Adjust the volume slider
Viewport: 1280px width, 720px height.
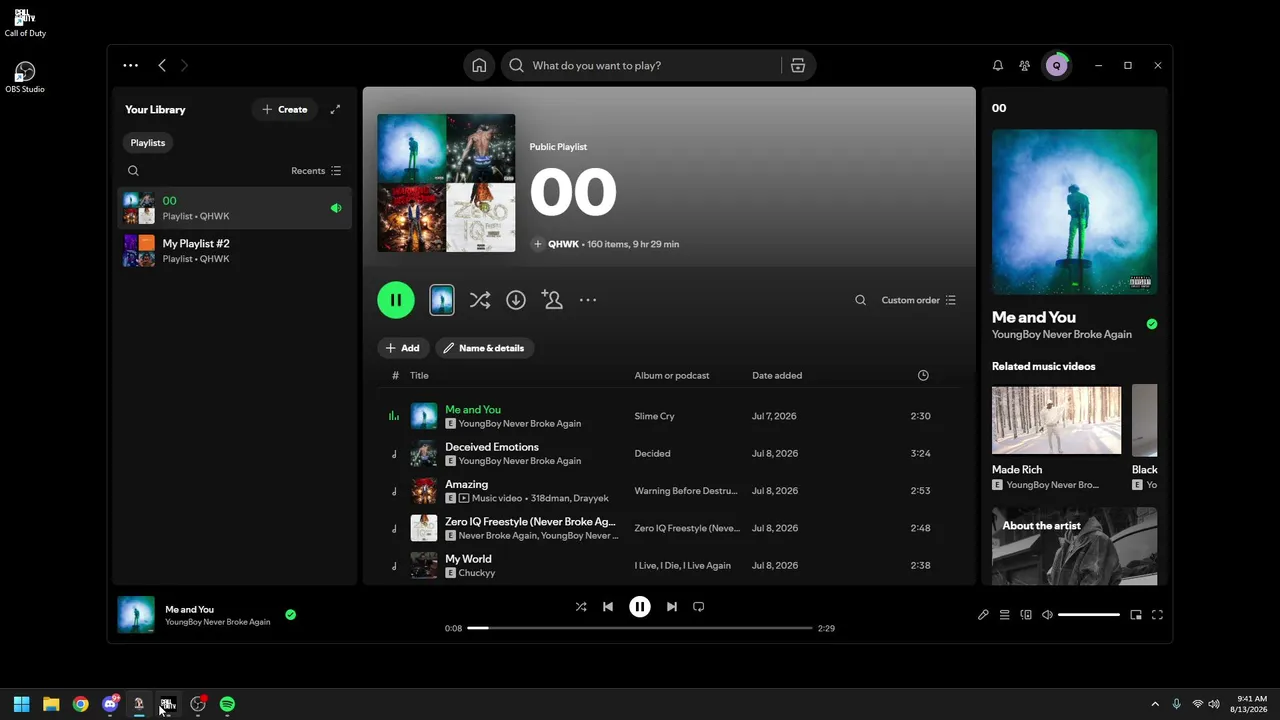pyautogui.click(x=1089, y=615)
